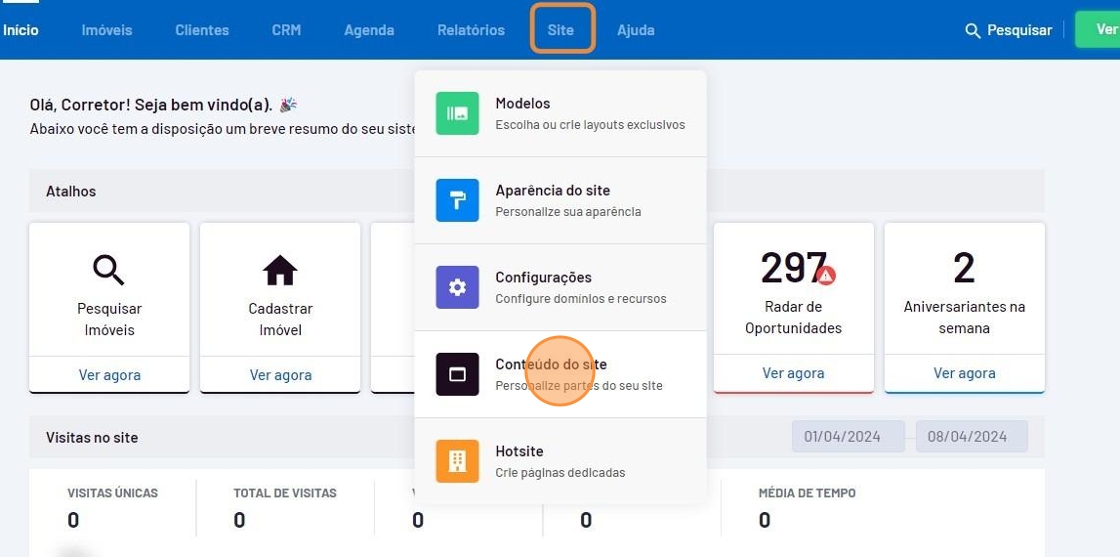The image size is (1120, 557).
Task: Open the Relatórios menu
Action: [x=471, y=30]
